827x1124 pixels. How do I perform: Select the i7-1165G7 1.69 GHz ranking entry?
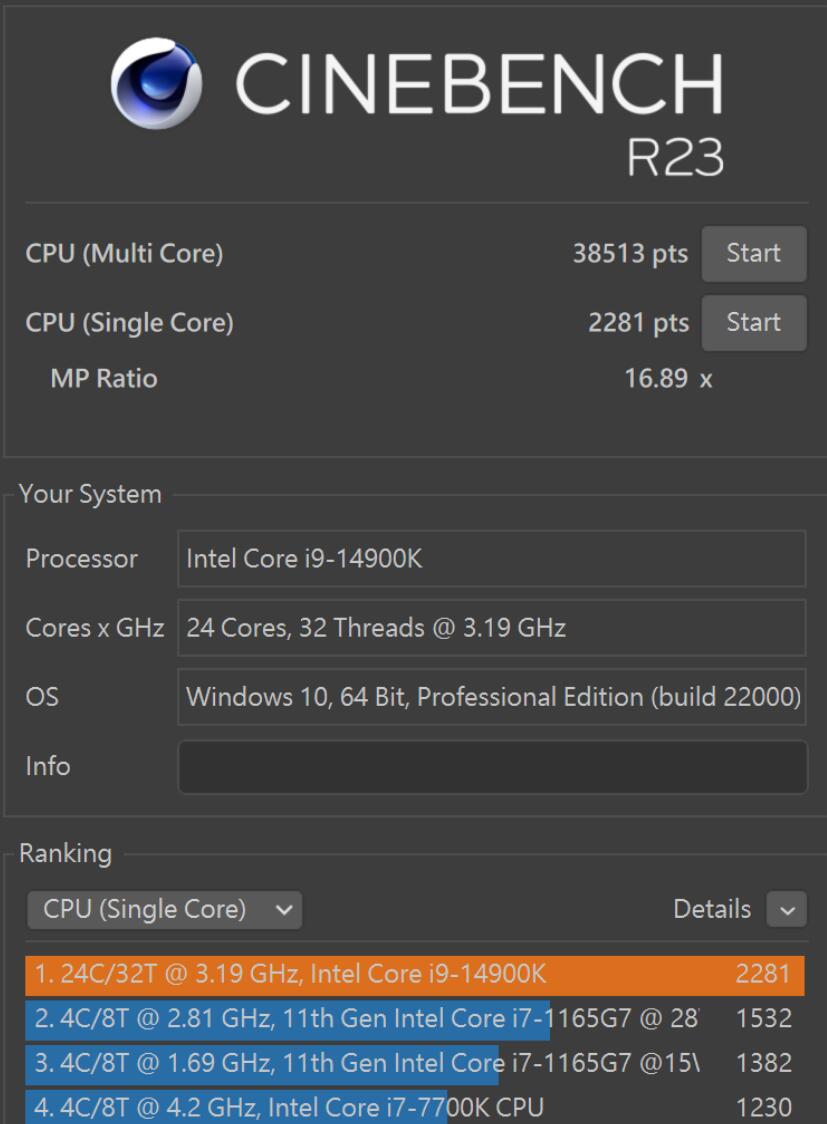(x=400, y=1061)
